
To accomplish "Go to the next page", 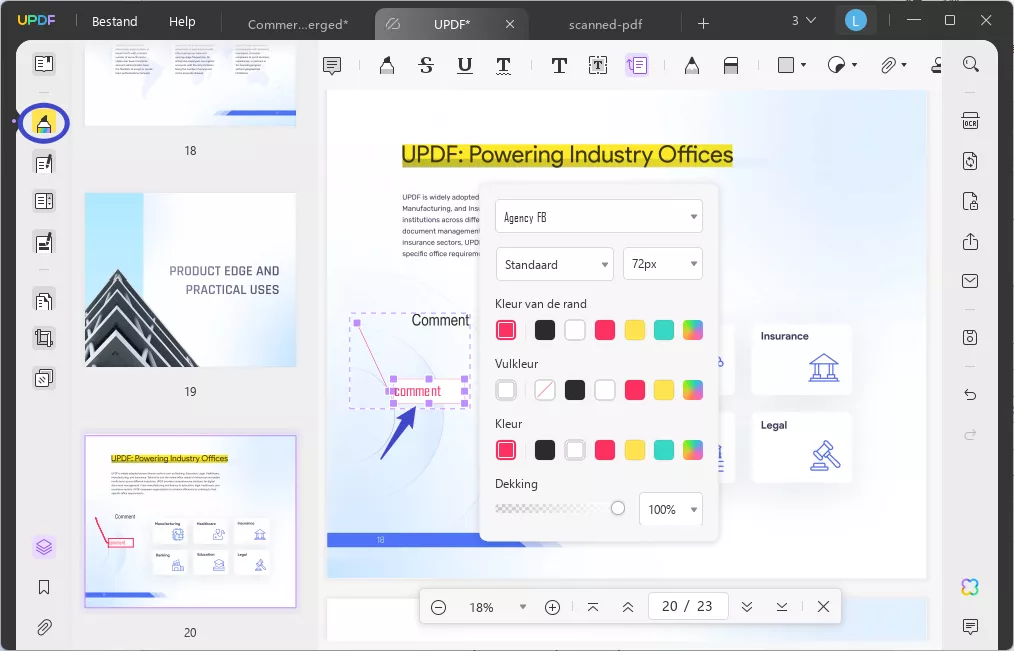I will pos(747,607).
